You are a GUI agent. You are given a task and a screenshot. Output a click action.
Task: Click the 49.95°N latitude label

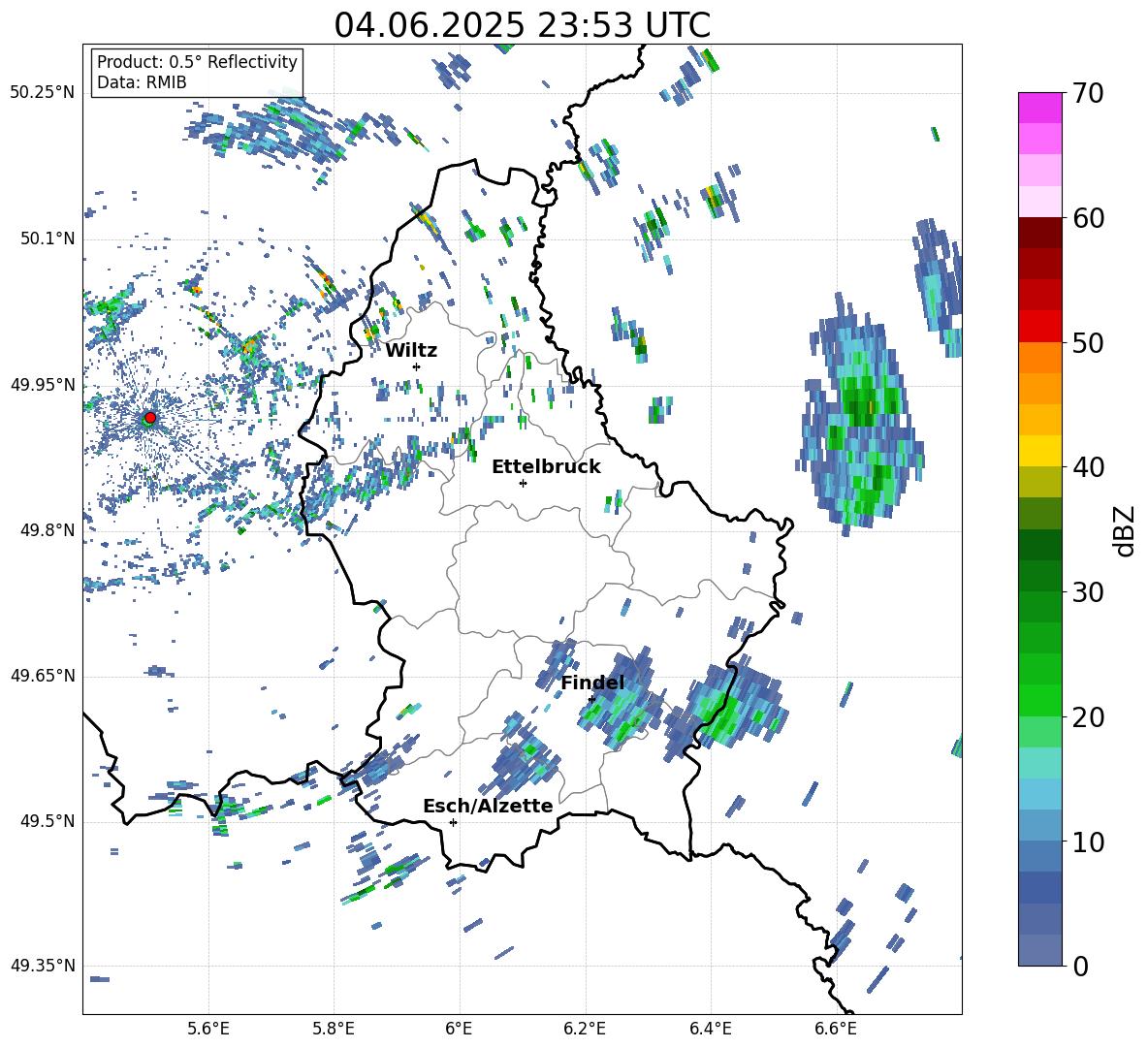point(43,384)
